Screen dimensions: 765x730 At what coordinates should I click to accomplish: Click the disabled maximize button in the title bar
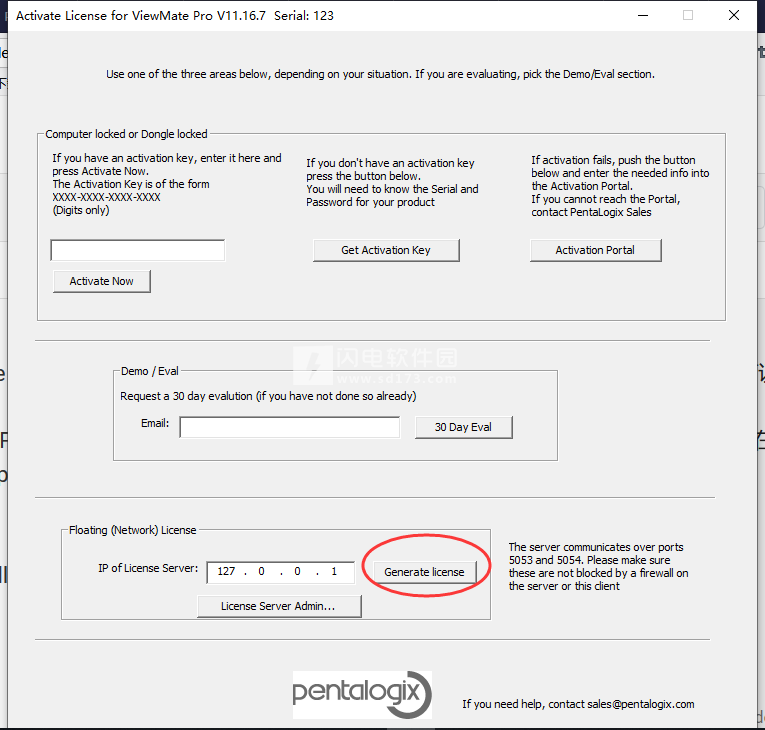[x=688, y=15]
